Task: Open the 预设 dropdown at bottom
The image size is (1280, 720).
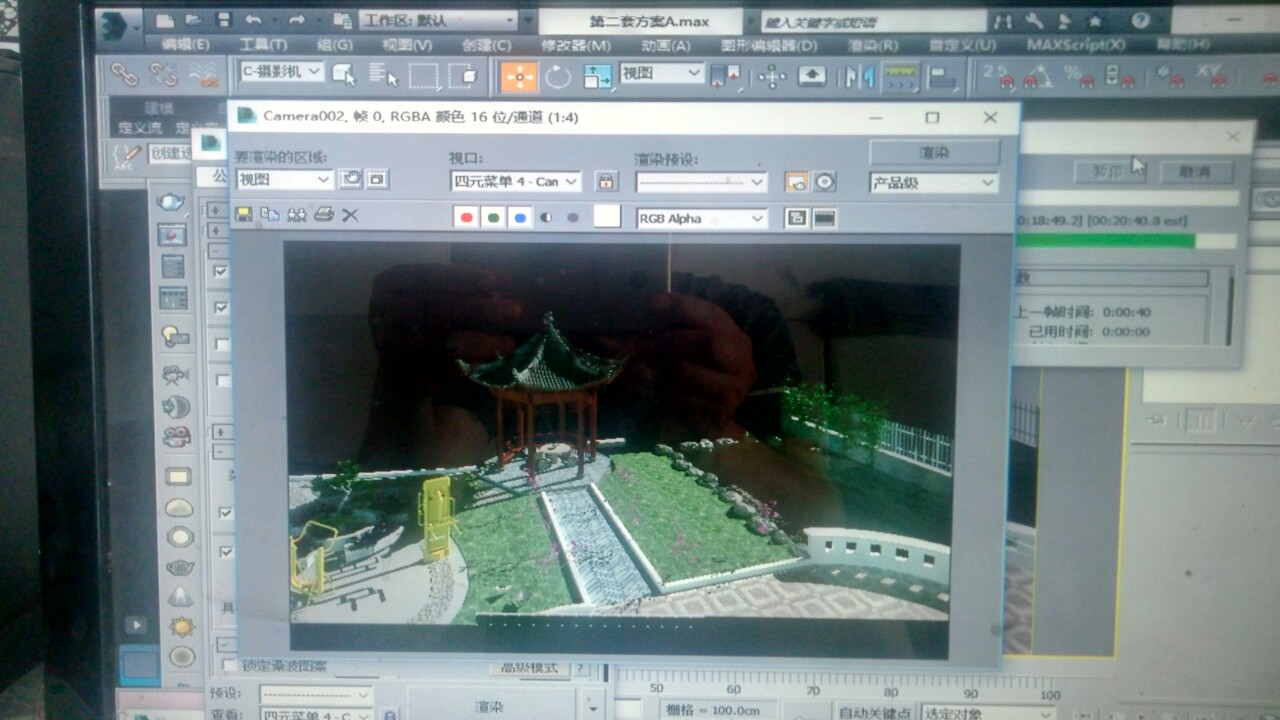Action: (316, 694)
